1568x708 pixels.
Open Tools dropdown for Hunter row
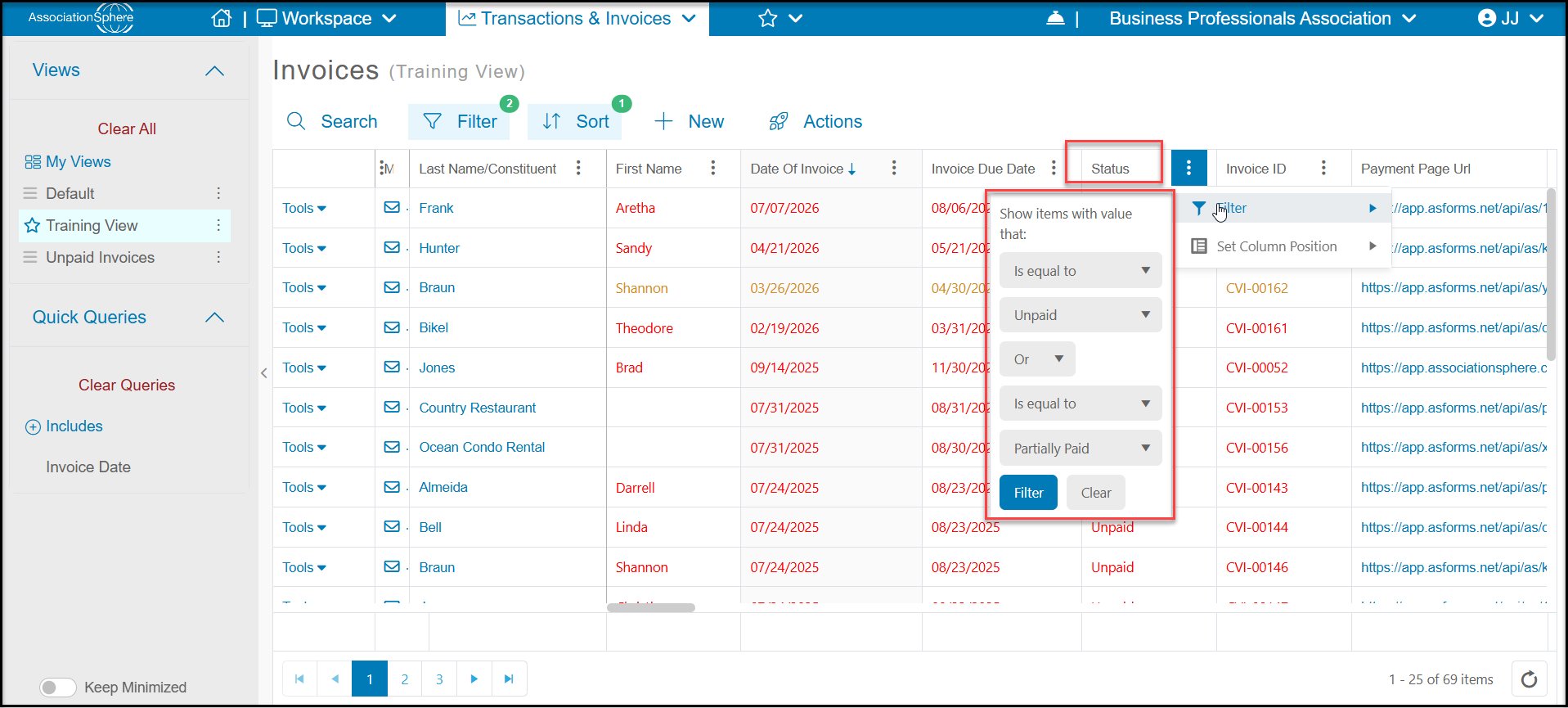click(304, 248)
